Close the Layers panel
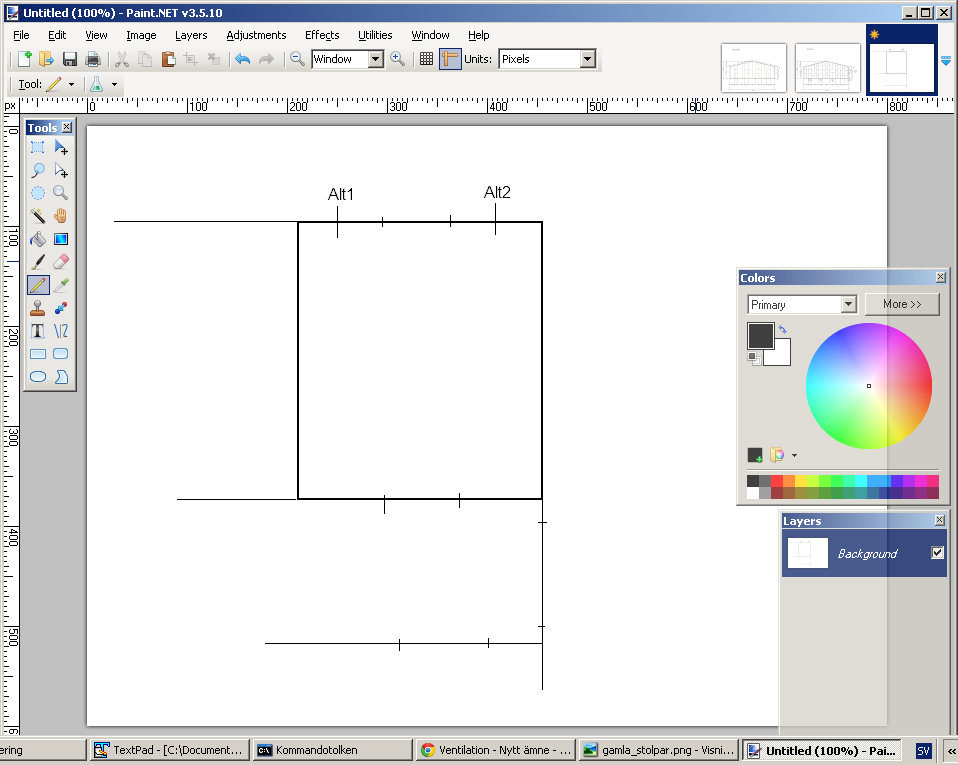The width and height of the screenshot is (958, 765). point(940,520)
